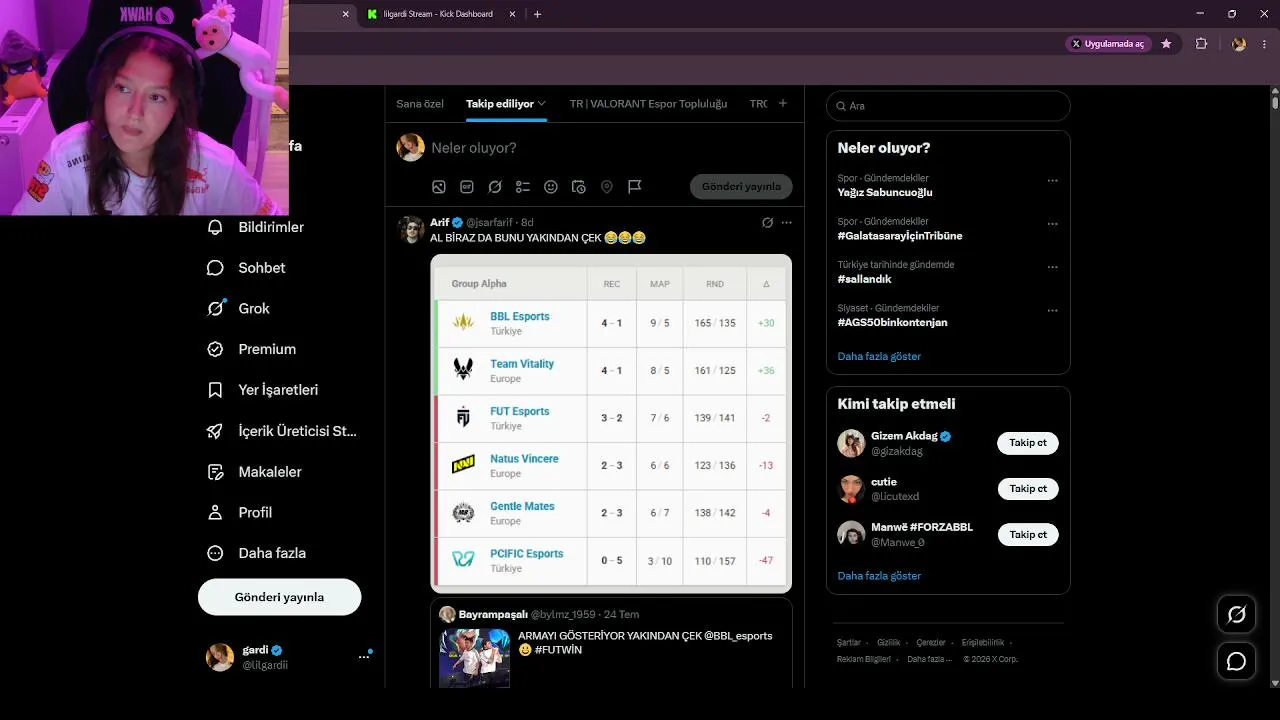Click the Ara search field

click(x=948, y=106)
